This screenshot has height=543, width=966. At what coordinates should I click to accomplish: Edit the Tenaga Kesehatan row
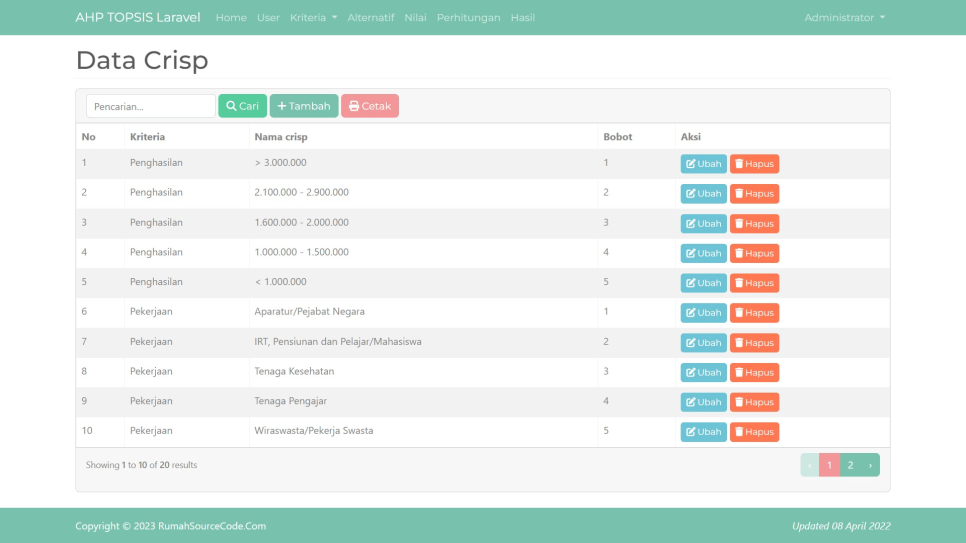click(x=704, y=372)
